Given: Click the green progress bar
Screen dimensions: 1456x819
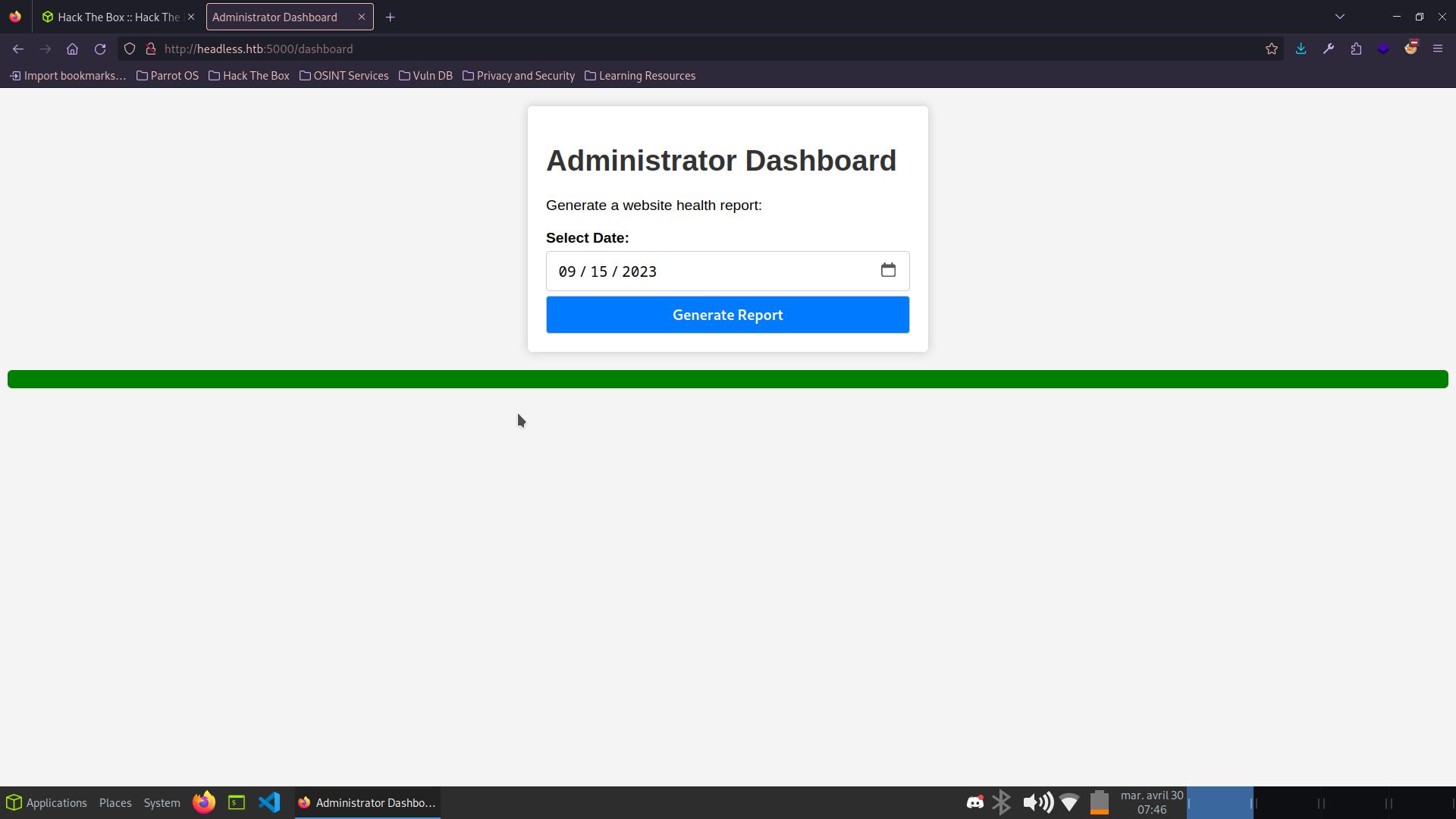Looking at the screenshot, I should (x=727, y=379).
